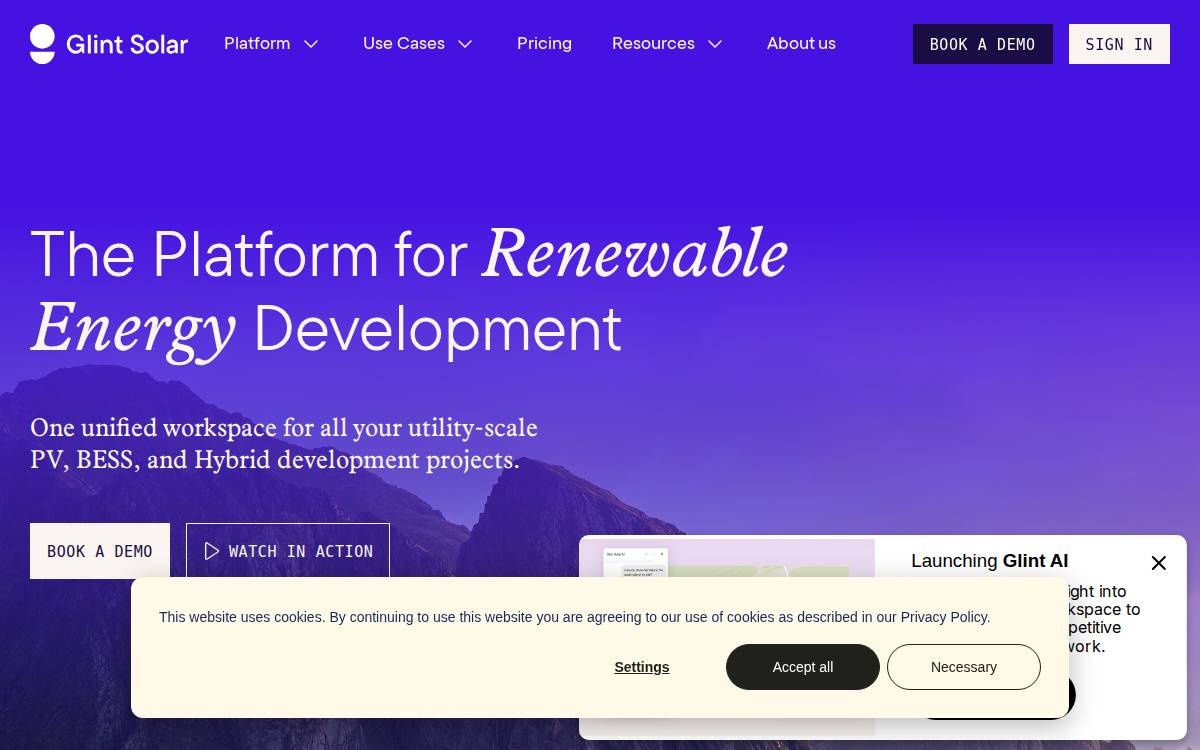Expand the Use Cases chevron arrow
Image resolution: width=1200 pixels, height=750 pixels.
click(x=465, y=44)
